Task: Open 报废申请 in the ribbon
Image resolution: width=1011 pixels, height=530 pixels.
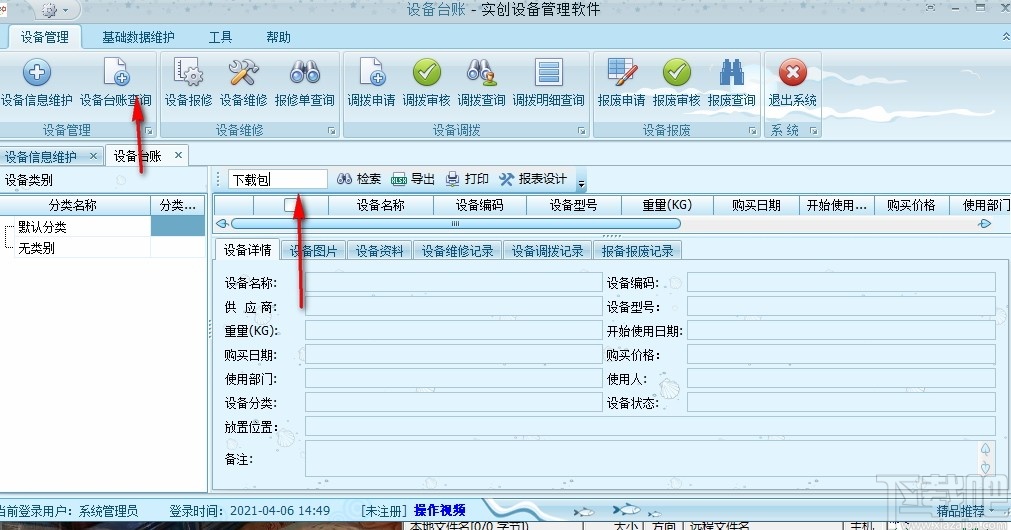Action: pos(622,83)
